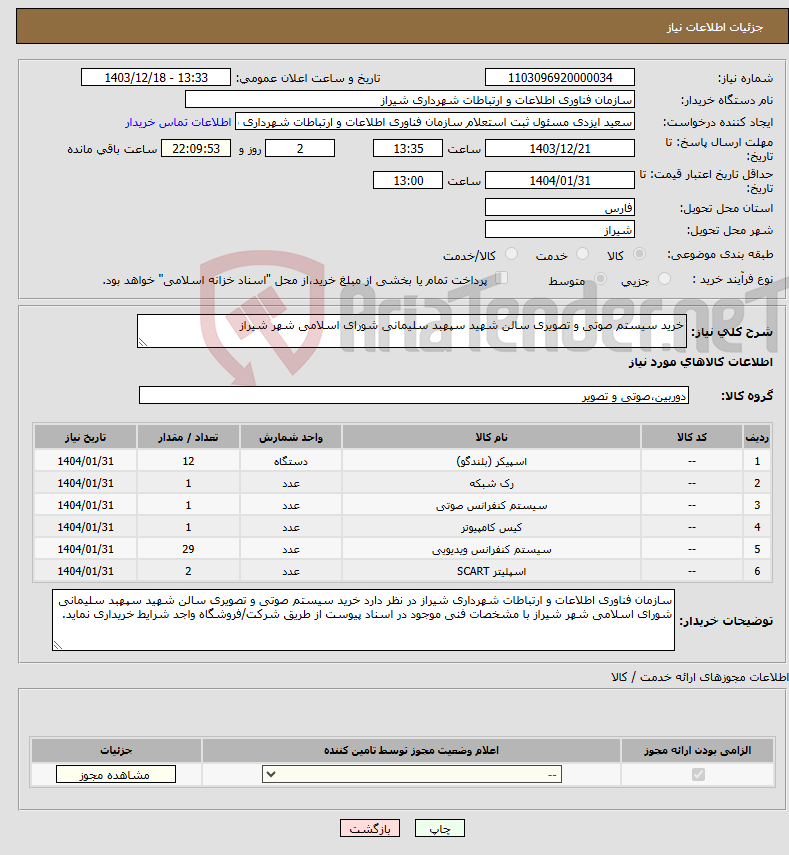Image resolution: width=789 pixels, height=855 pixels.
Task: Click the goods group field دوربین،صوتی و تصویر
Action: [x=414, y=395]
